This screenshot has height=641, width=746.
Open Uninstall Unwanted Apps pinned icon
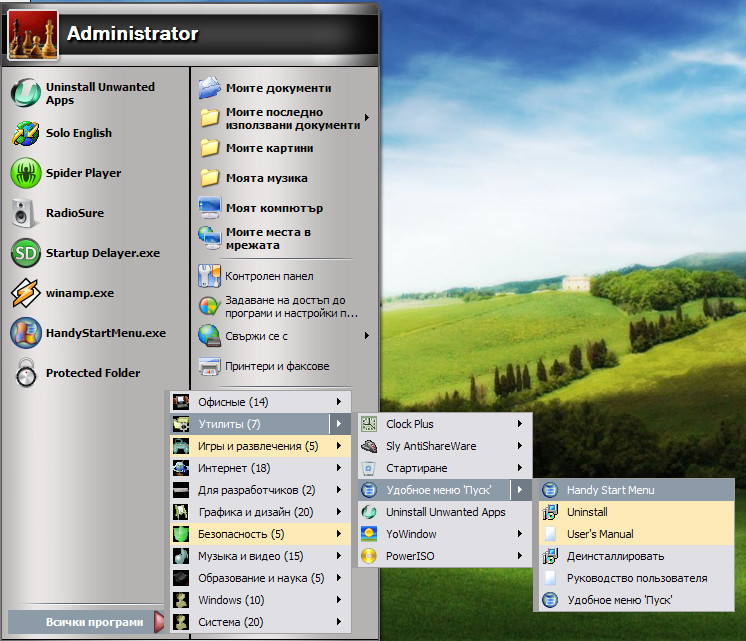26,93
